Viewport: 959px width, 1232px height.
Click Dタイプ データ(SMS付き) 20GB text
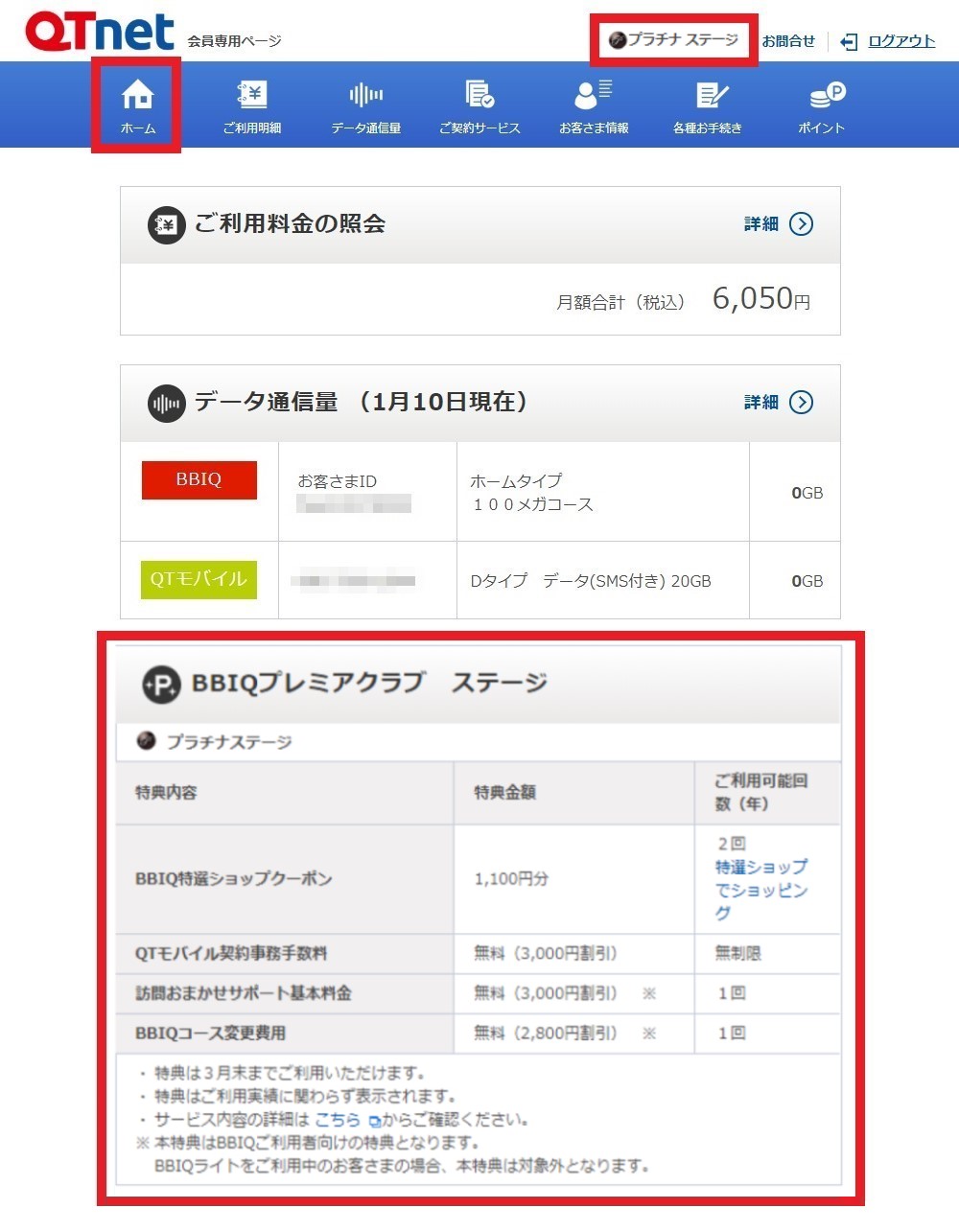[x=591, y=581]
